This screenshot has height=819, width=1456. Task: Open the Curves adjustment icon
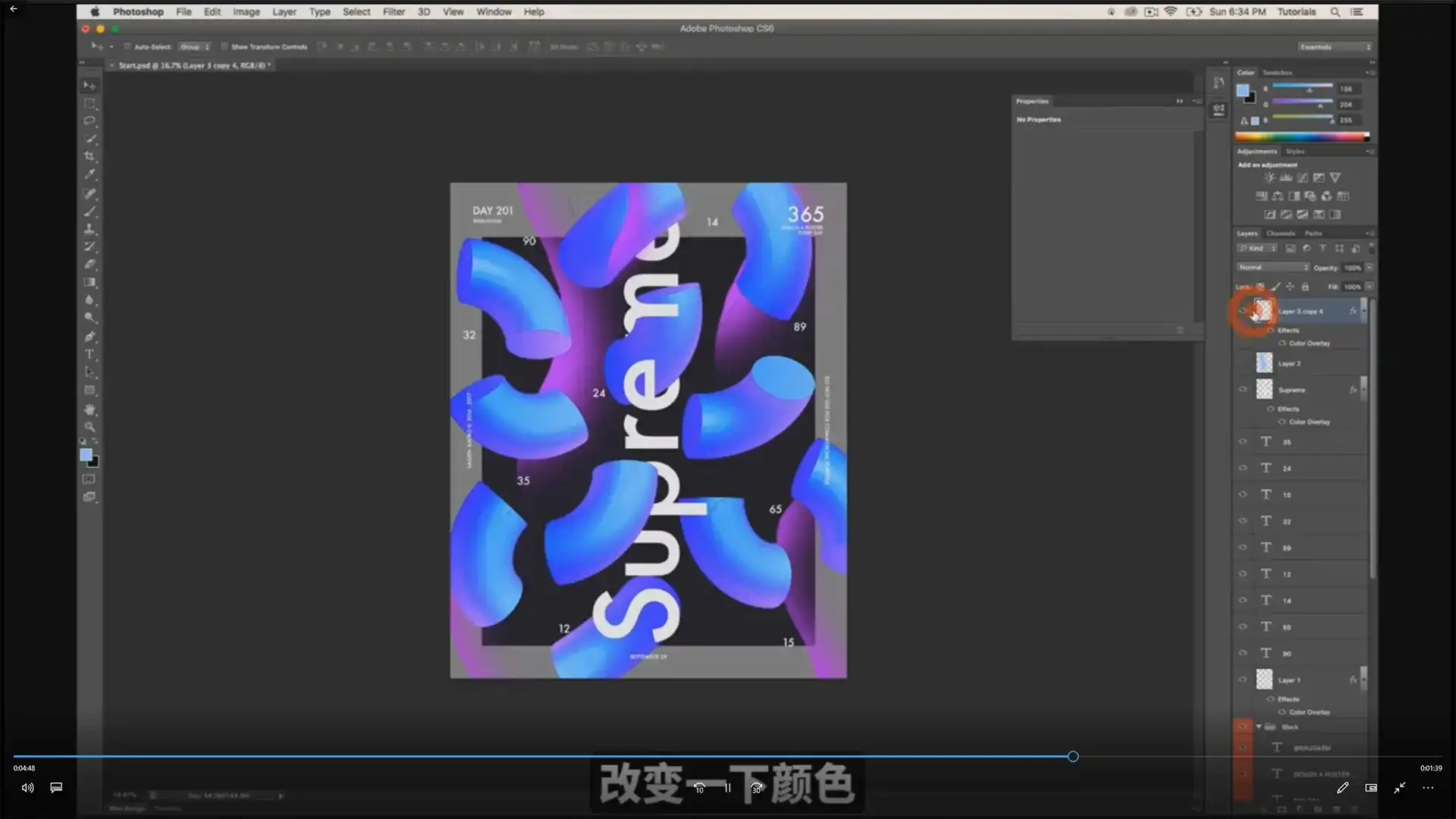click(x=1302, y=177)
